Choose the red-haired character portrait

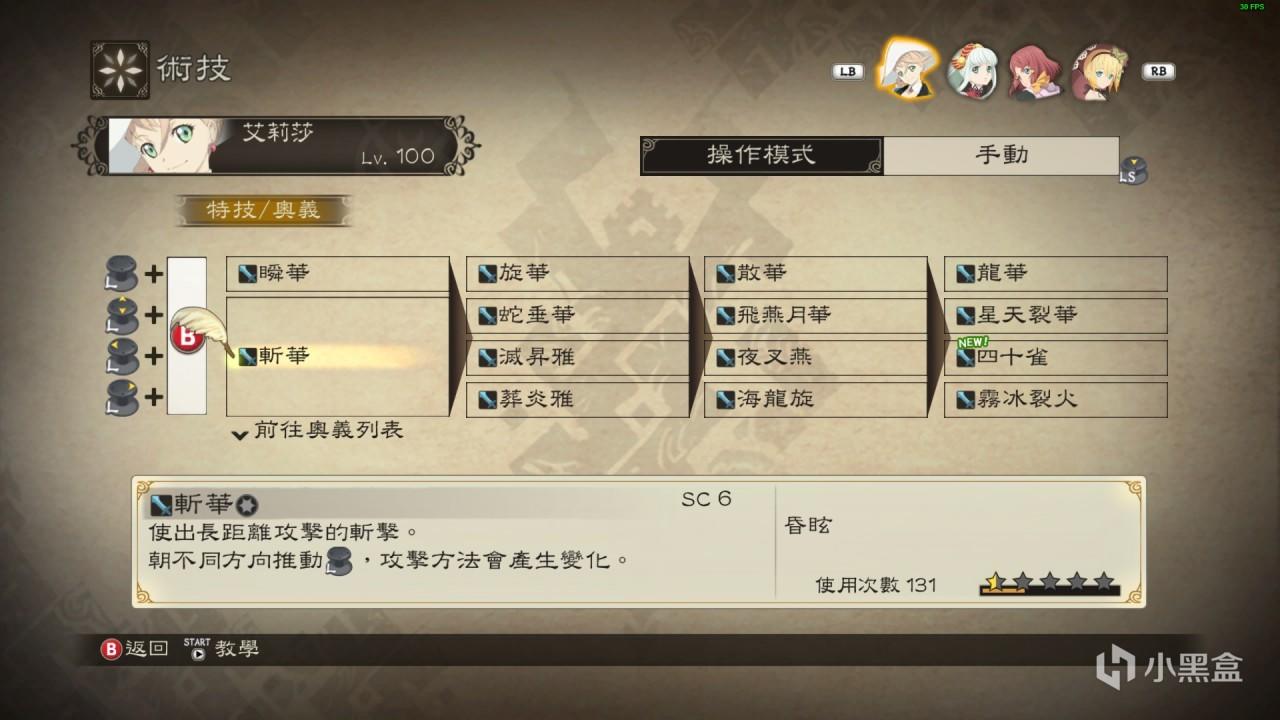pyautogui.click(x=1034, y=71)
